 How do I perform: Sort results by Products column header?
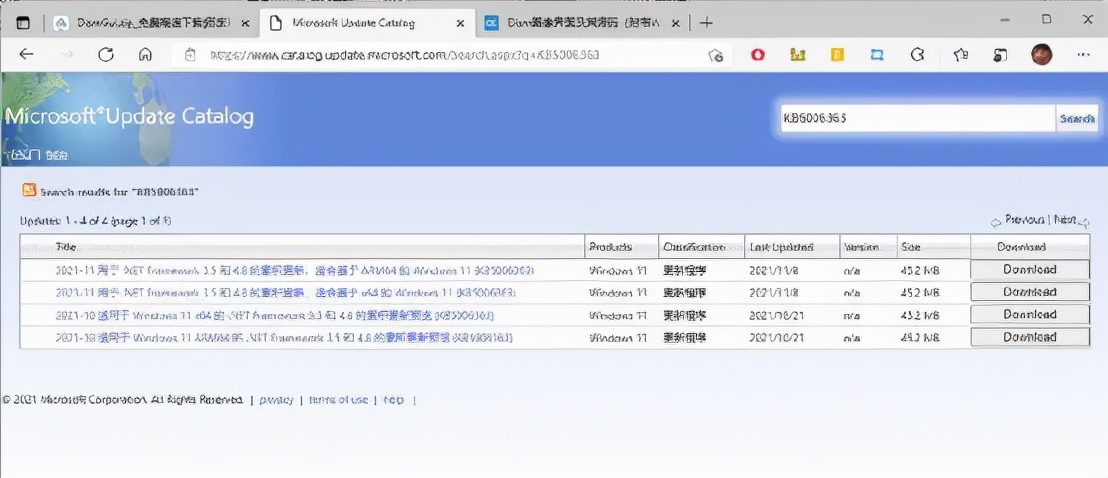pos(611,247)
